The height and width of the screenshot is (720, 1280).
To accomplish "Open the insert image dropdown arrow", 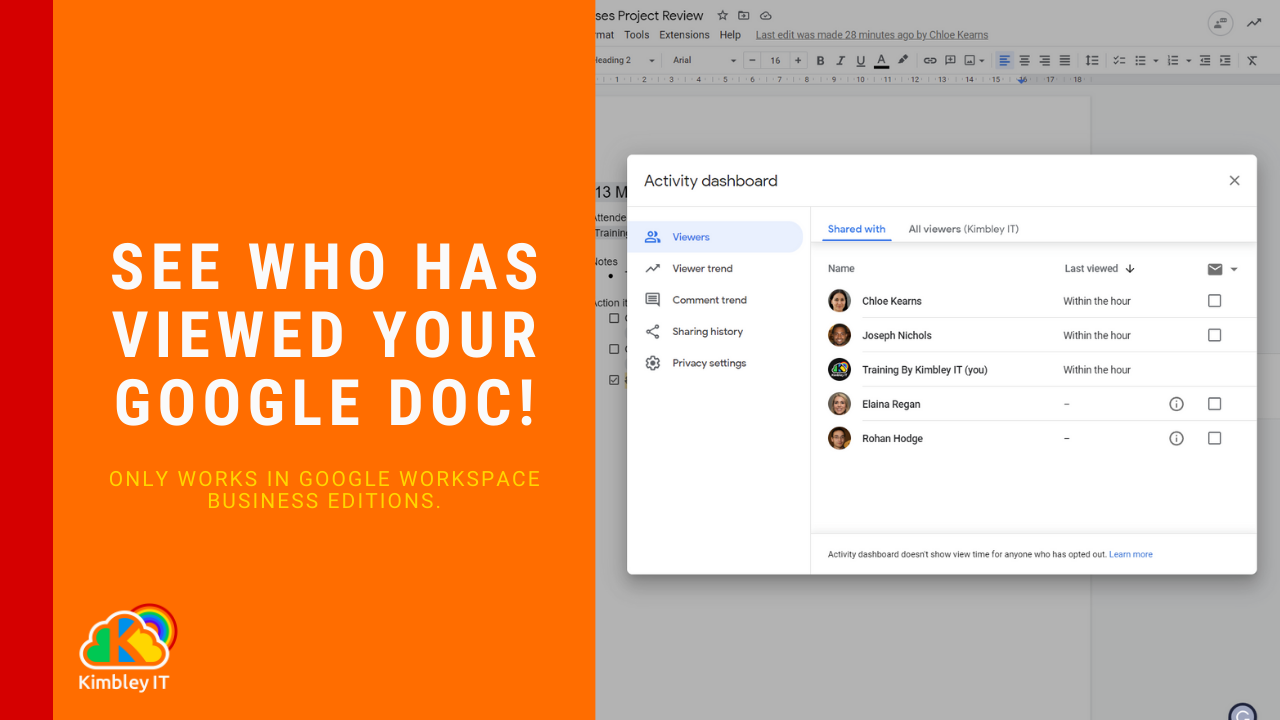I will [x=982, y=61].
